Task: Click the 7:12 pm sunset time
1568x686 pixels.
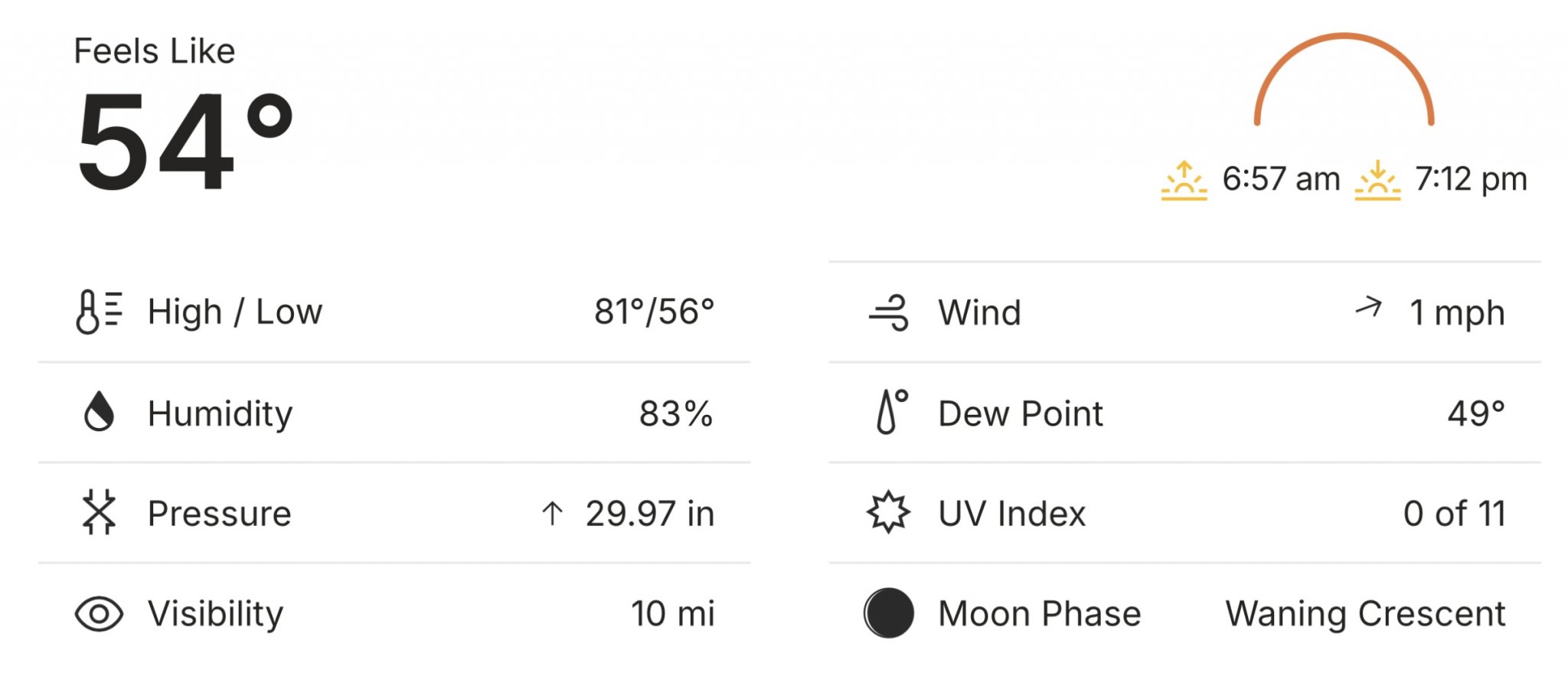Action: (x=1471, y=179)
